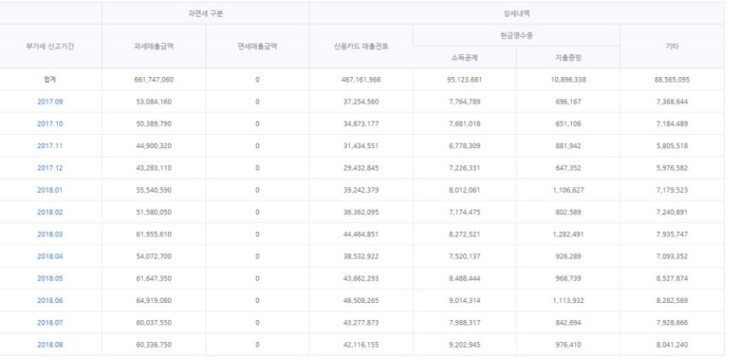The height and width of the screenshot is (360, 740).
Task: Select cell value 8,272,521
Action: [x=464, y=234]
